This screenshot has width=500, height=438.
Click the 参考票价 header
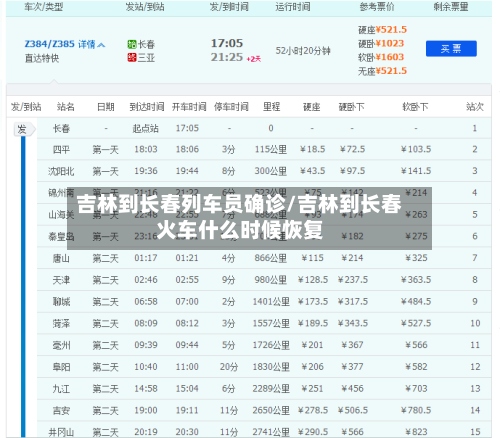pos(377,6)
